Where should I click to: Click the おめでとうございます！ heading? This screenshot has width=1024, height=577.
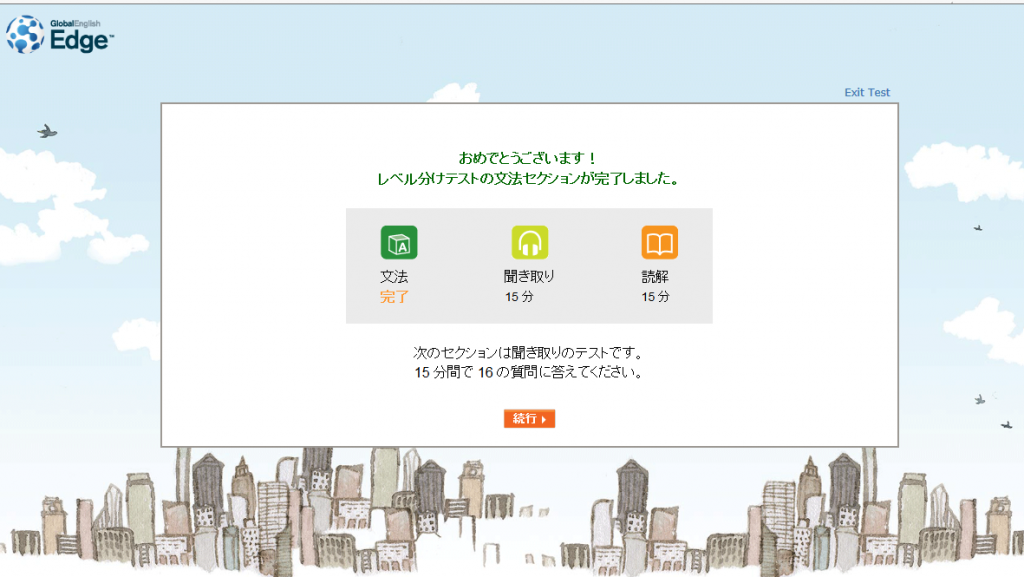pos(528,158)
